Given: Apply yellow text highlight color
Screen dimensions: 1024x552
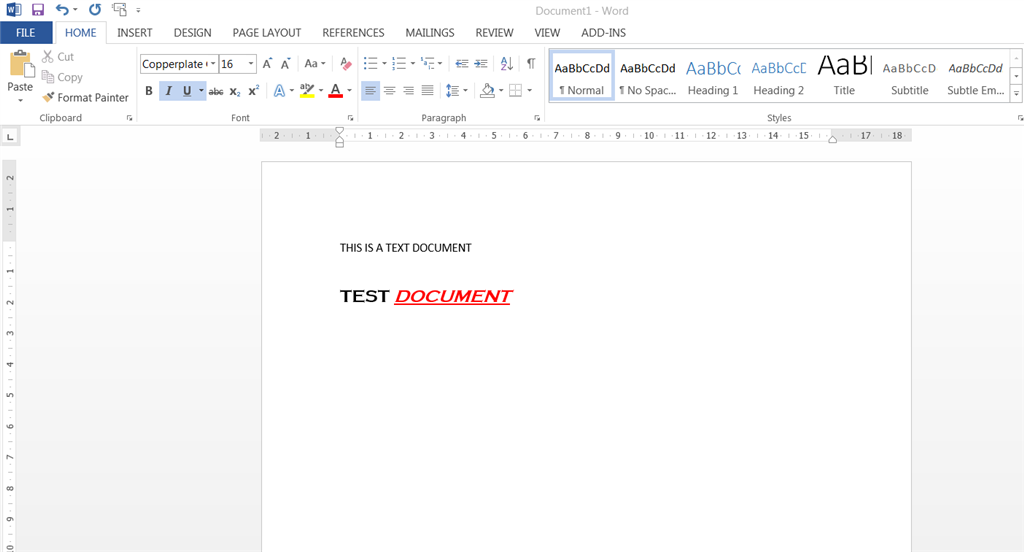Looking at the screenshot, I should [x=307, y=91].
